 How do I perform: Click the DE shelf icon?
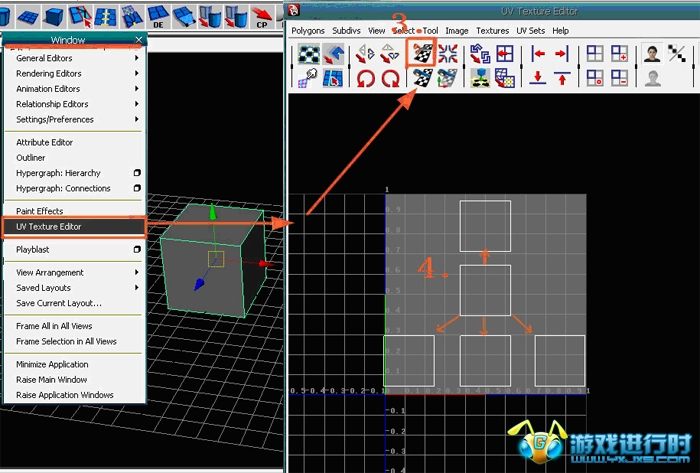158,17
